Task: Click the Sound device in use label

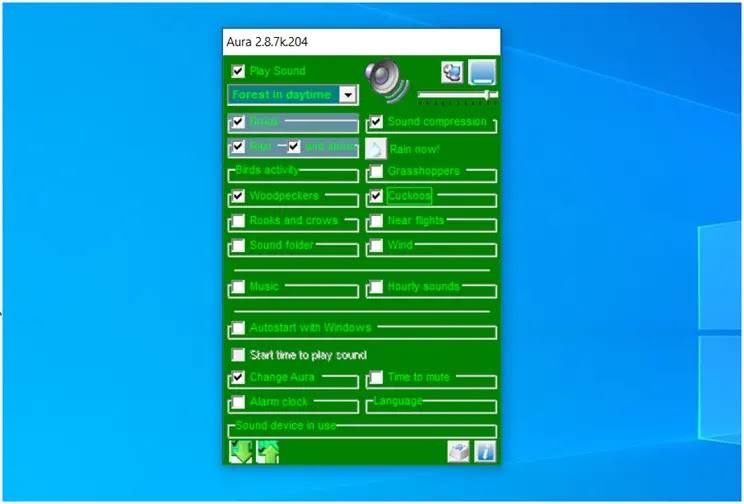Action: click(x=286, y=425)
